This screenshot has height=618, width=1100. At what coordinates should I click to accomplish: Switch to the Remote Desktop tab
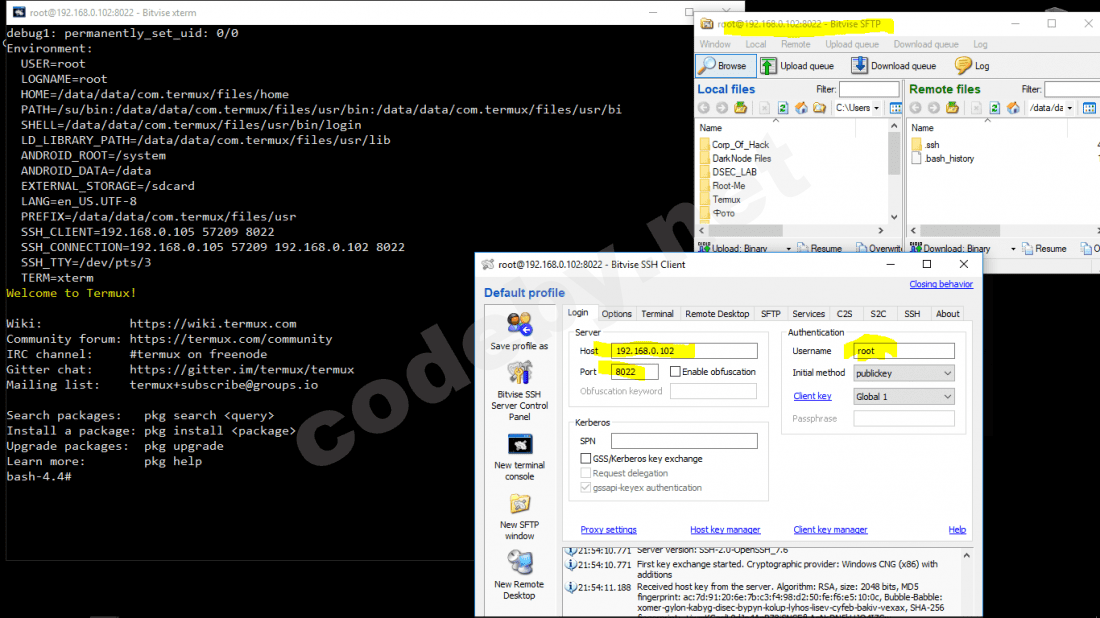coord(717,314)
